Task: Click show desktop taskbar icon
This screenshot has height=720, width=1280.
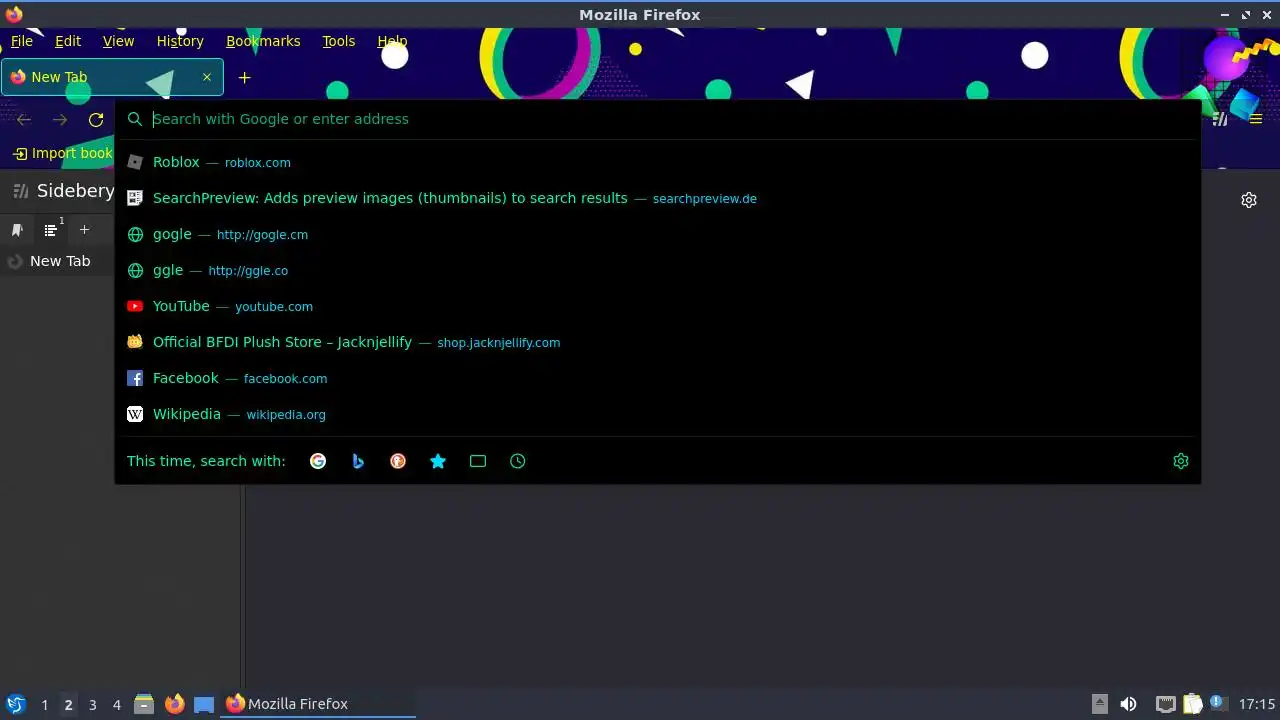Action: coord(204,704)
